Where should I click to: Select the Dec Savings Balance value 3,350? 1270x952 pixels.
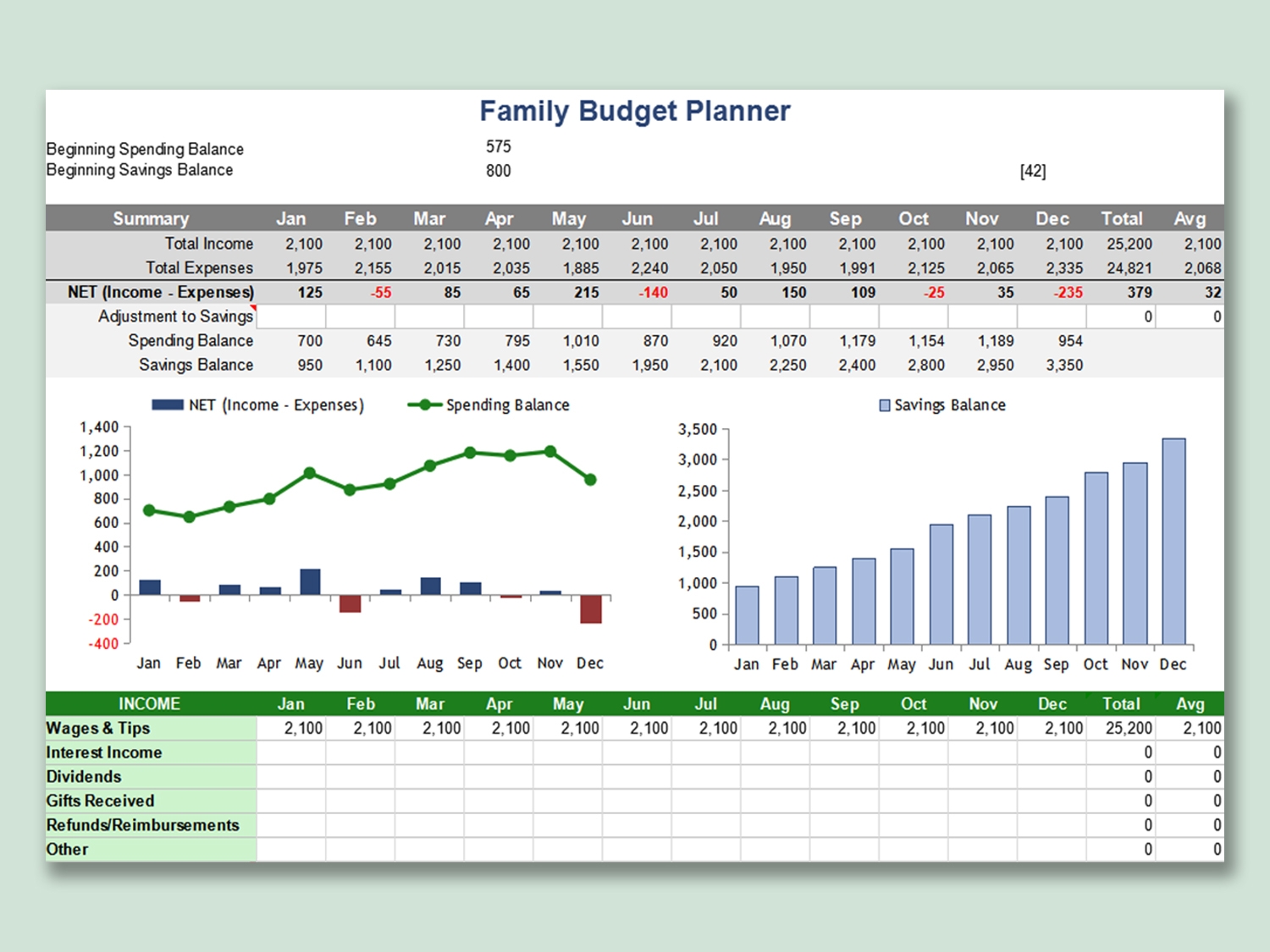(1064, 366)
